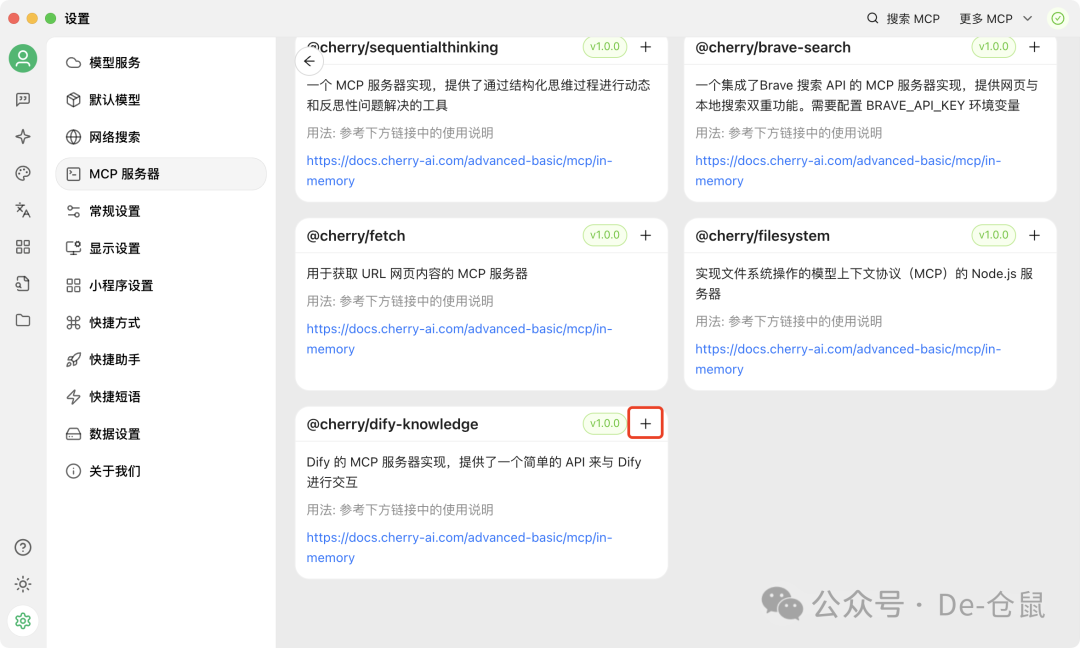Viewport: 1080px width, 648px height.
Task: Open the user profile icon in sidebar
Action: pos(22,58)
